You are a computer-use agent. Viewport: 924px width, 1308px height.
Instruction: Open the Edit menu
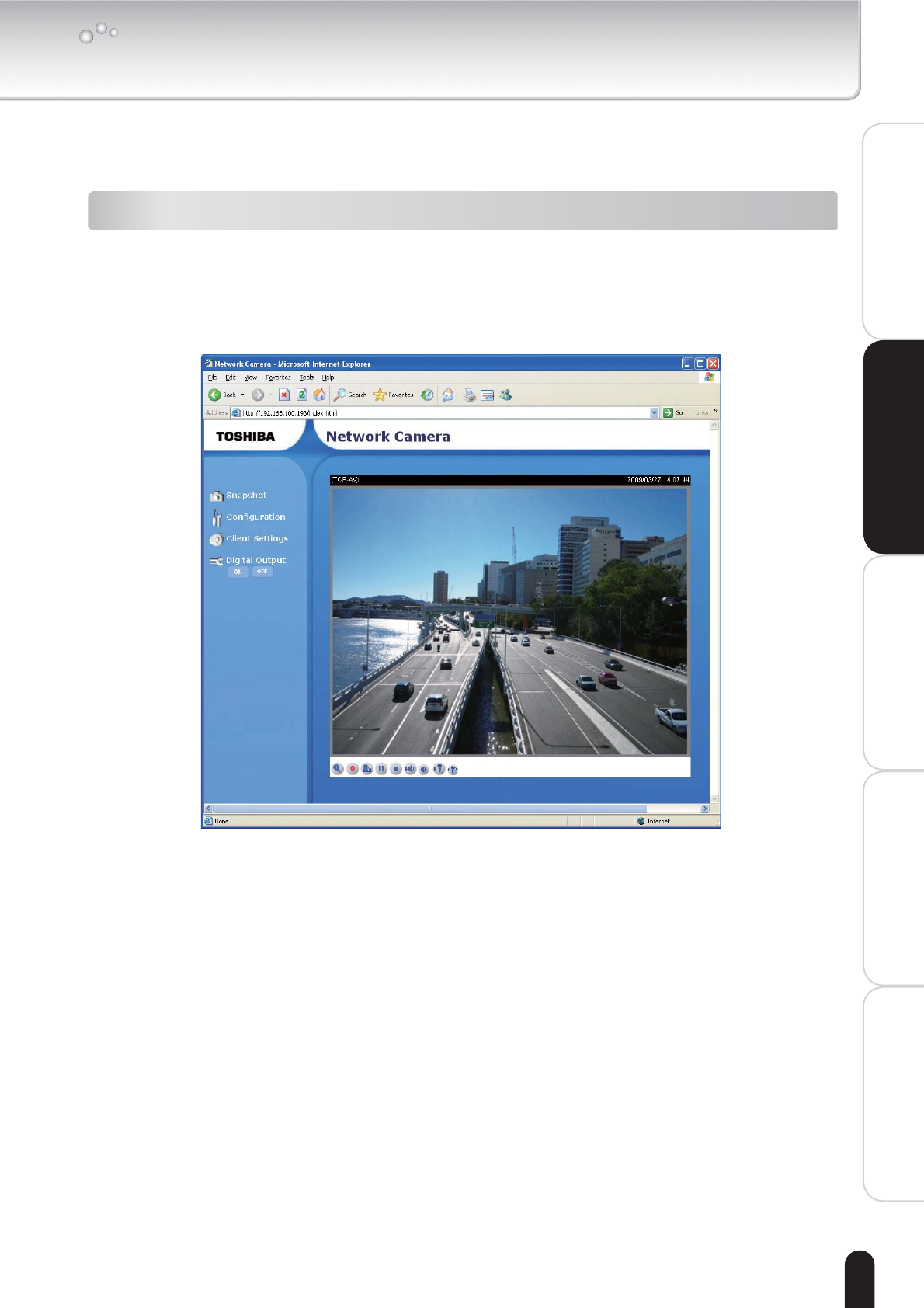pyautogui.click(x=231, y=377)
